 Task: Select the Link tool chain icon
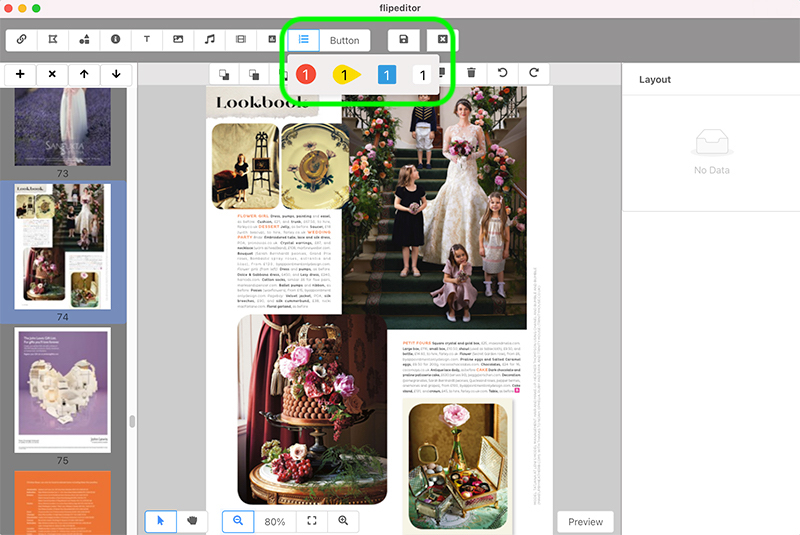[x=21, y=40]
